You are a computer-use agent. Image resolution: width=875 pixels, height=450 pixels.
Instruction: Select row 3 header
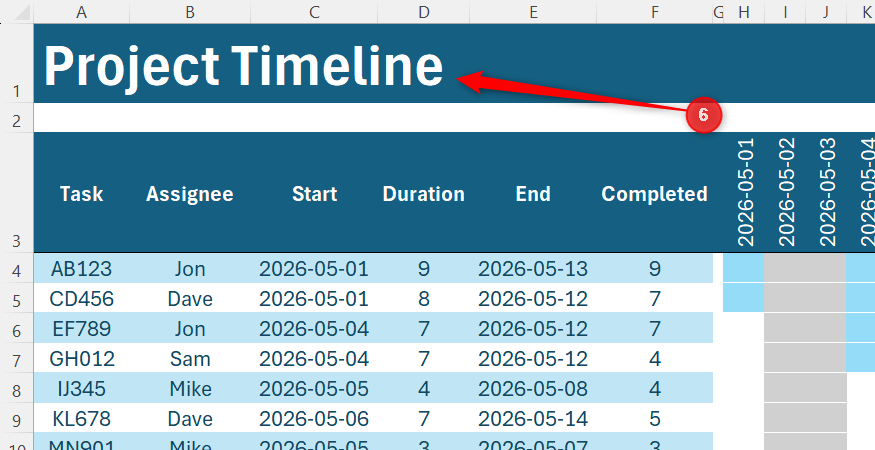17,192
